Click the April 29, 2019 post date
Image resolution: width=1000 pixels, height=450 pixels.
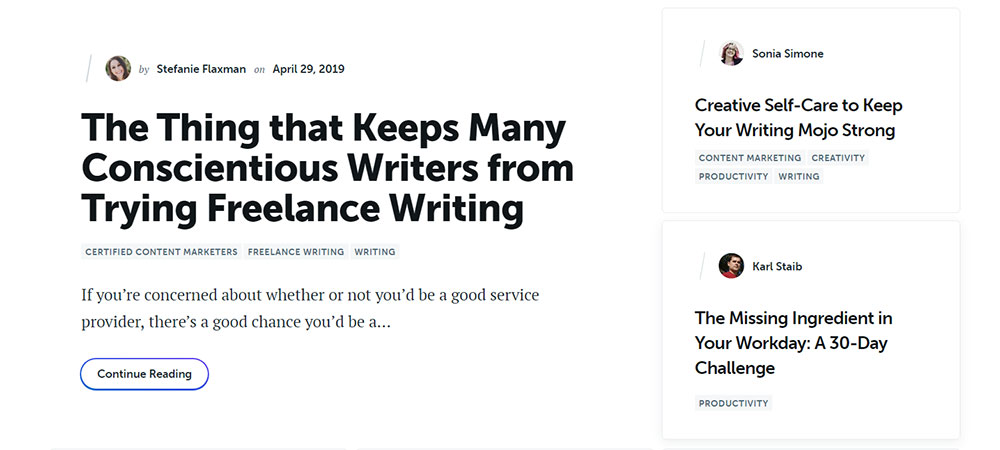click(x=309, y=69)
